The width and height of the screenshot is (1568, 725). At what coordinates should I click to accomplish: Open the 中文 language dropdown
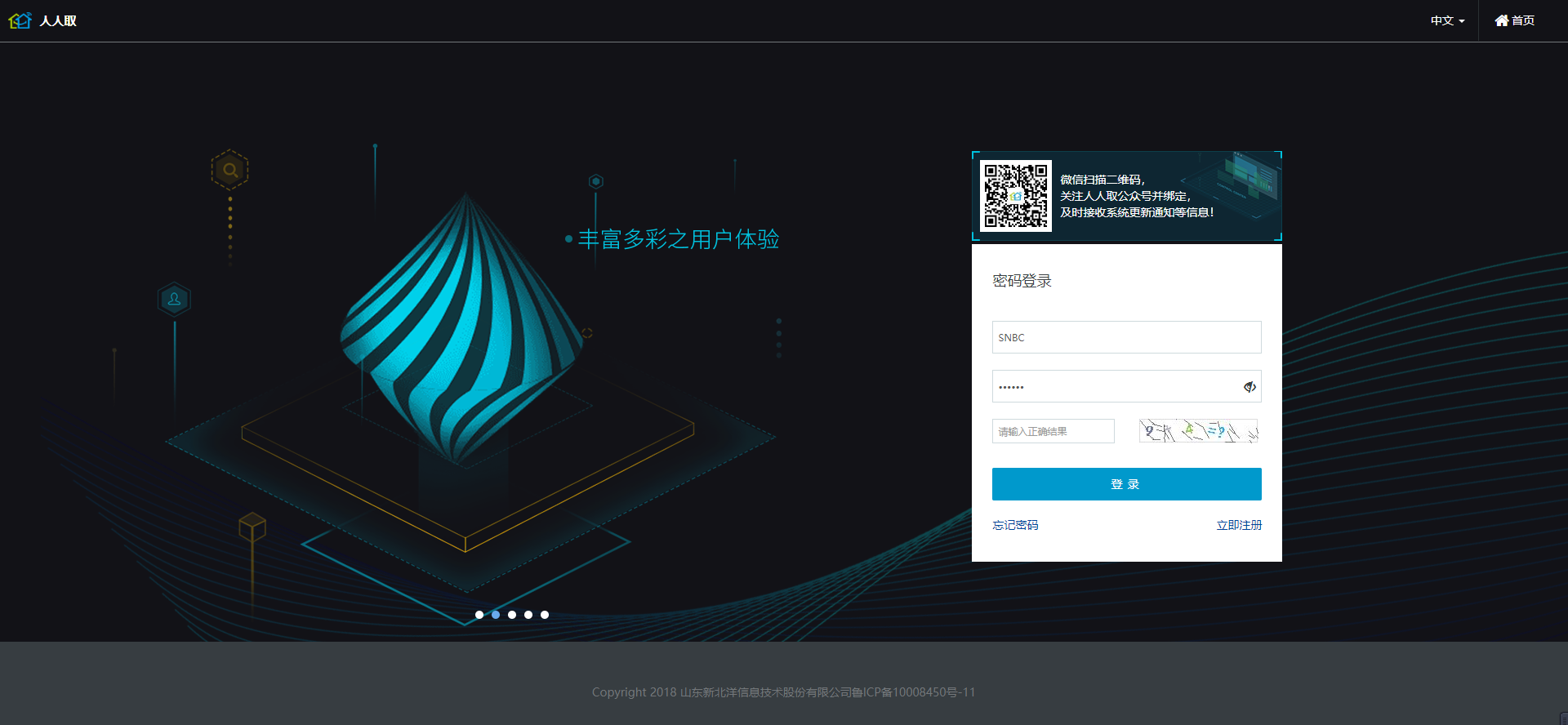pyautogui.click(x=1448, y=20)
